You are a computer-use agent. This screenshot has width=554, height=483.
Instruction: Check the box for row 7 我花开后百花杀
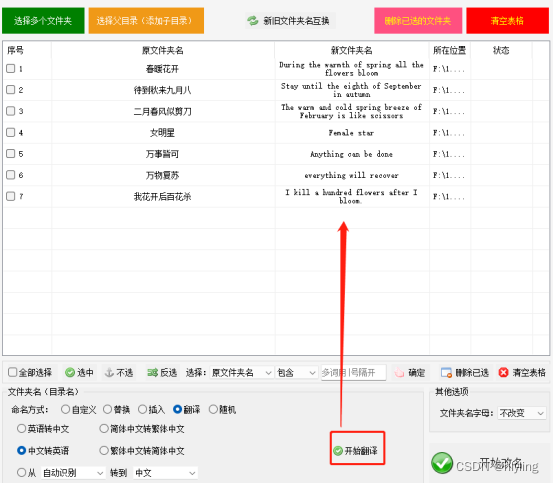pyautogui.click(x=11, y=196)
